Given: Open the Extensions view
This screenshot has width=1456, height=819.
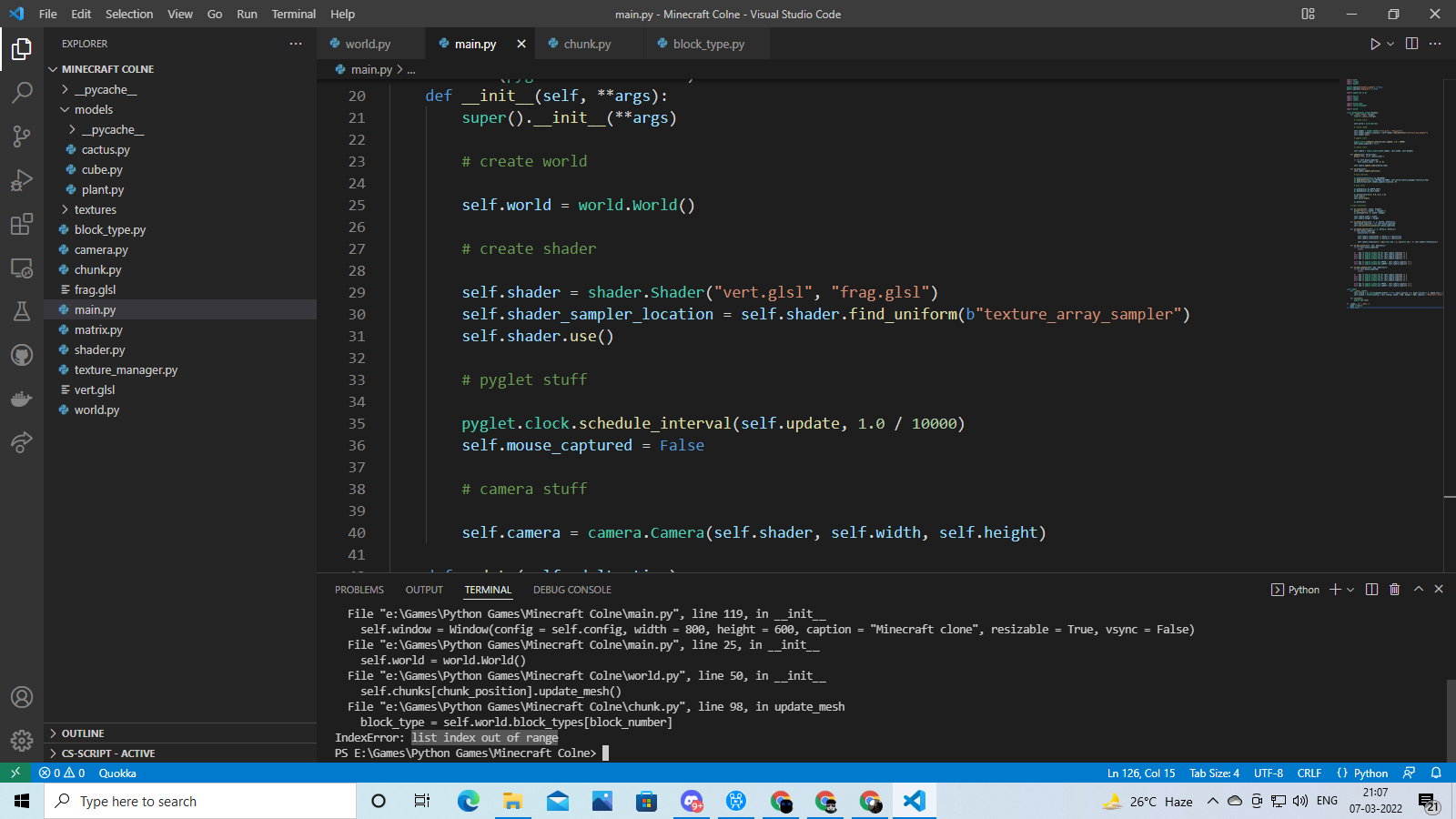Looking at the screenshot, I should click(22, 224).
